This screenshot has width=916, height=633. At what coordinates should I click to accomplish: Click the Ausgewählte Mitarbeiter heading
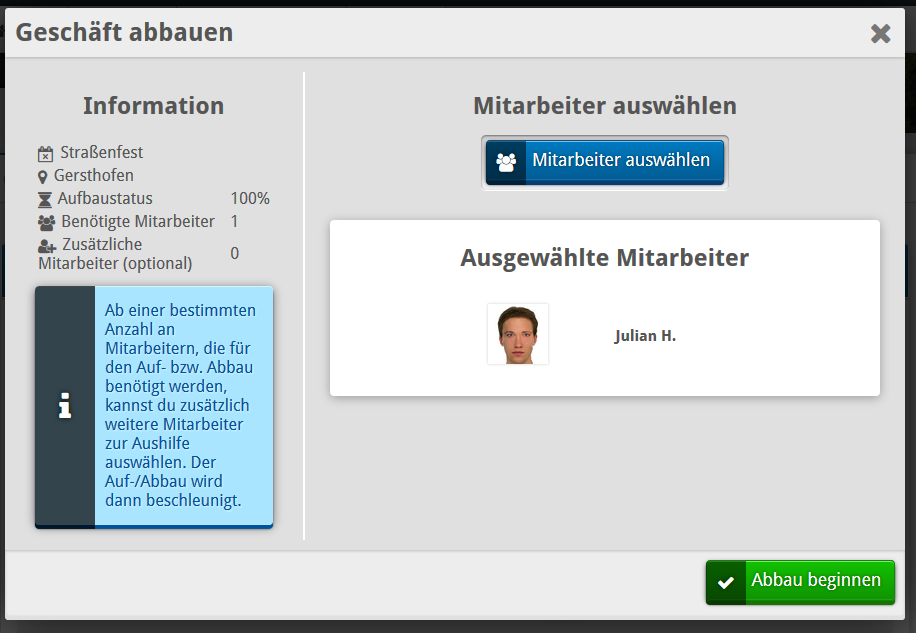pyautogui.click(x=604, y=258)
